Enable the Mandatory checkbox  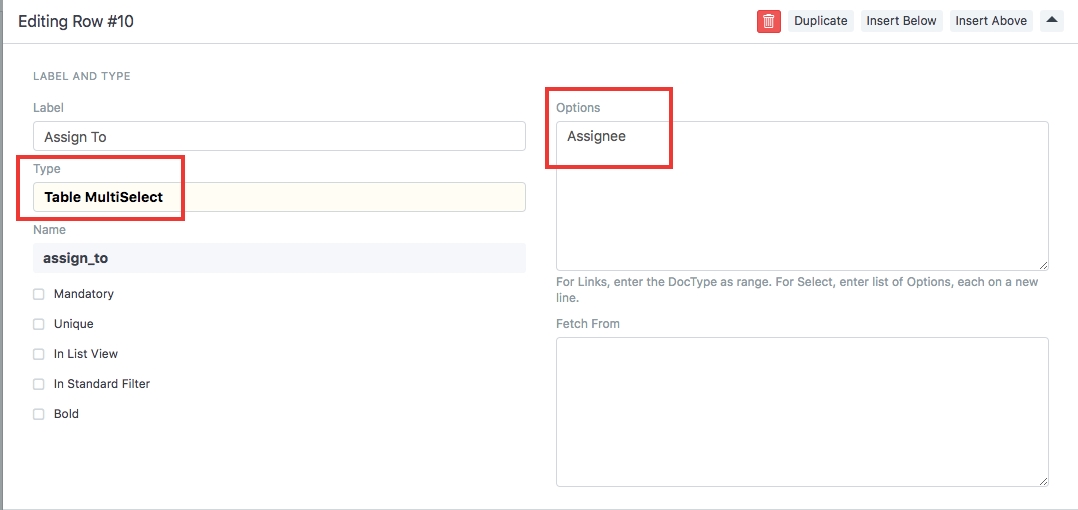39,294
